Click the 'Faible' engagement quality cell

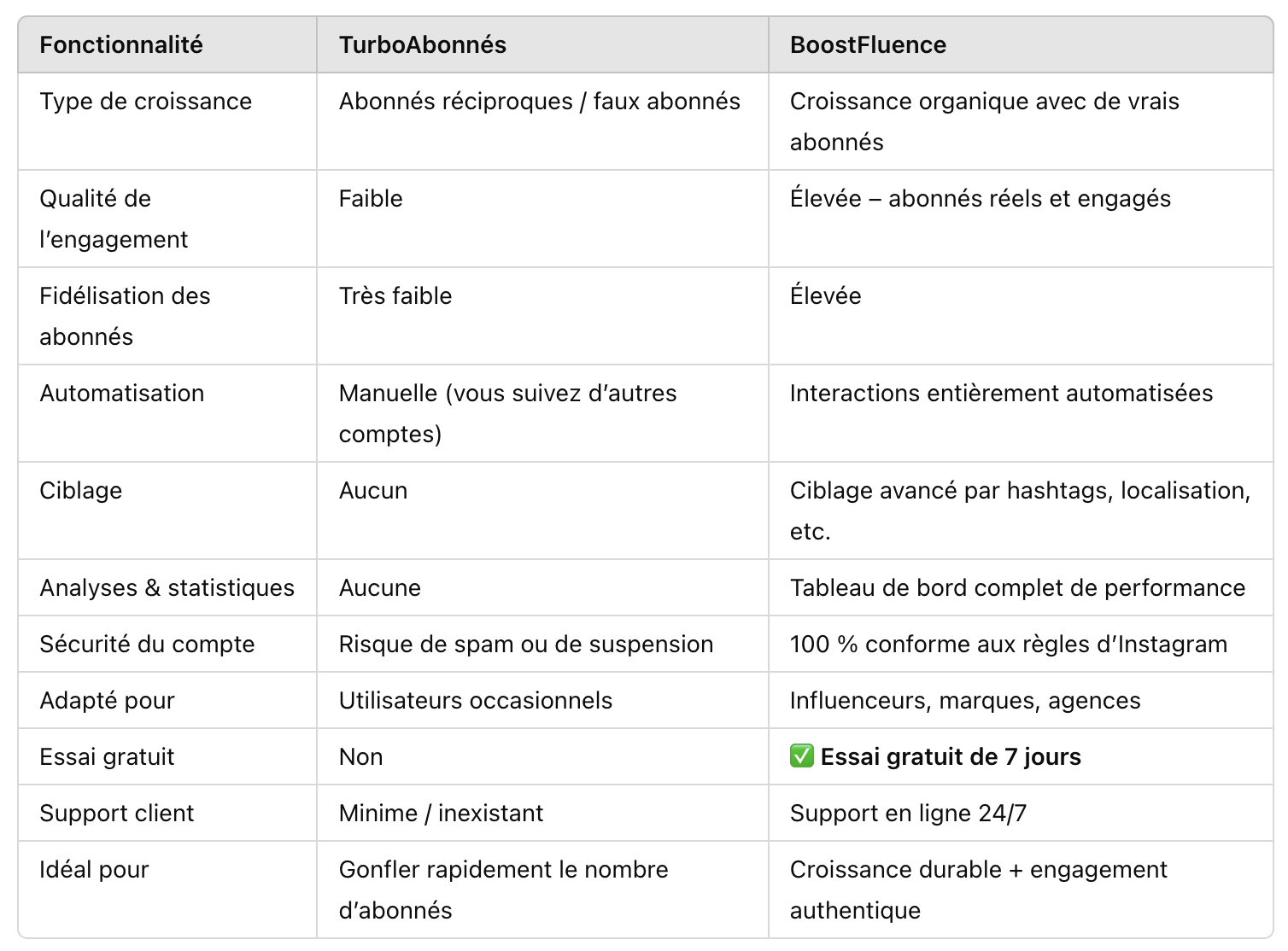click(371, 199)
